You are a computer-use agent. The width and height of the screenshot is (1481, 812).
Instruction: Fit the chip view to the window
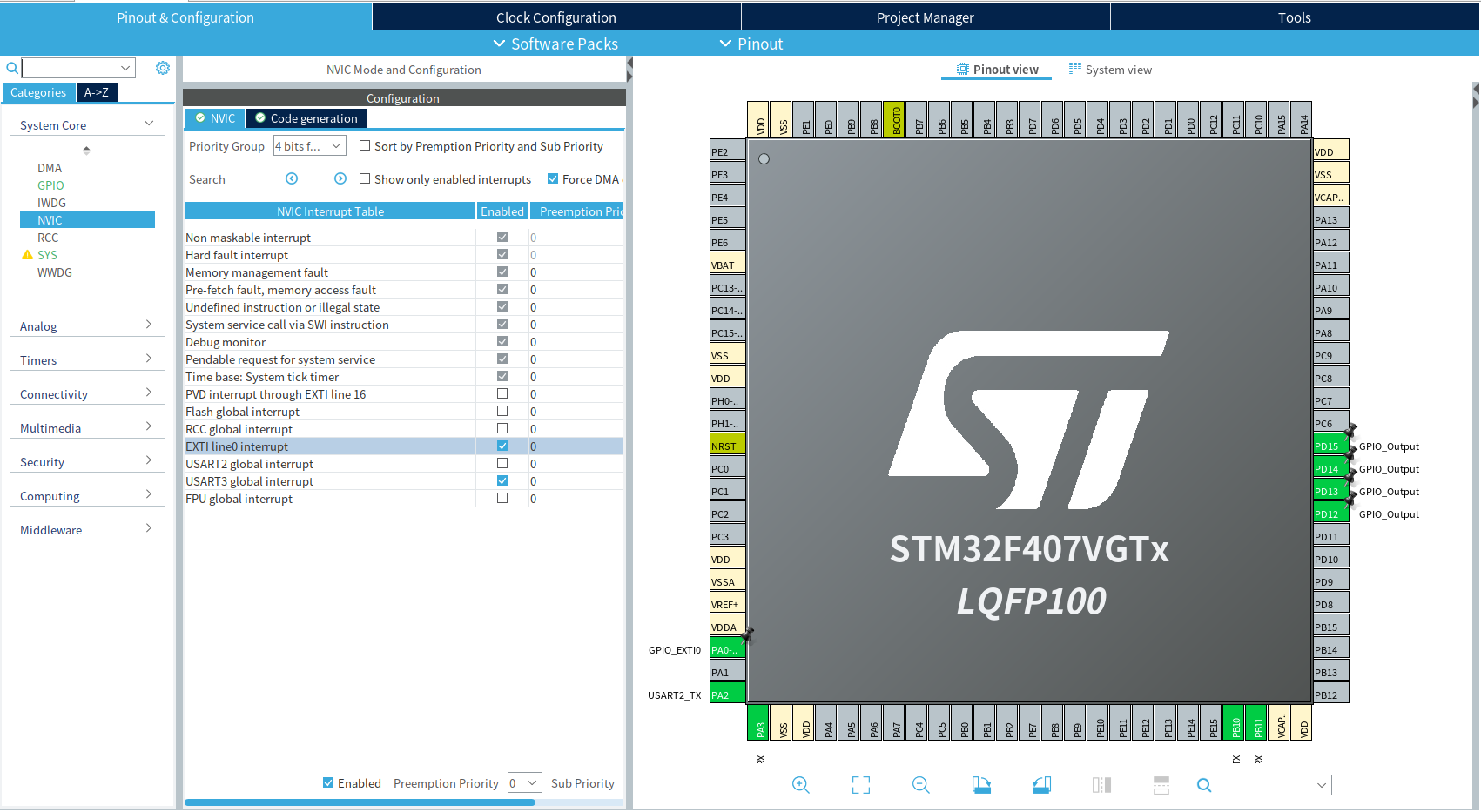[x=861, y=785]
